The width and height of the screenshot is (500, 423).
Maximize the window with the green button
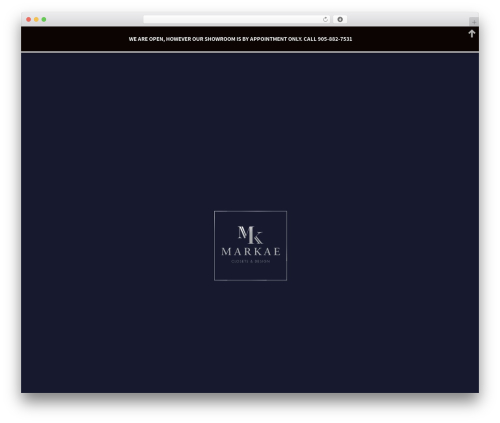[x=44, y=20]
